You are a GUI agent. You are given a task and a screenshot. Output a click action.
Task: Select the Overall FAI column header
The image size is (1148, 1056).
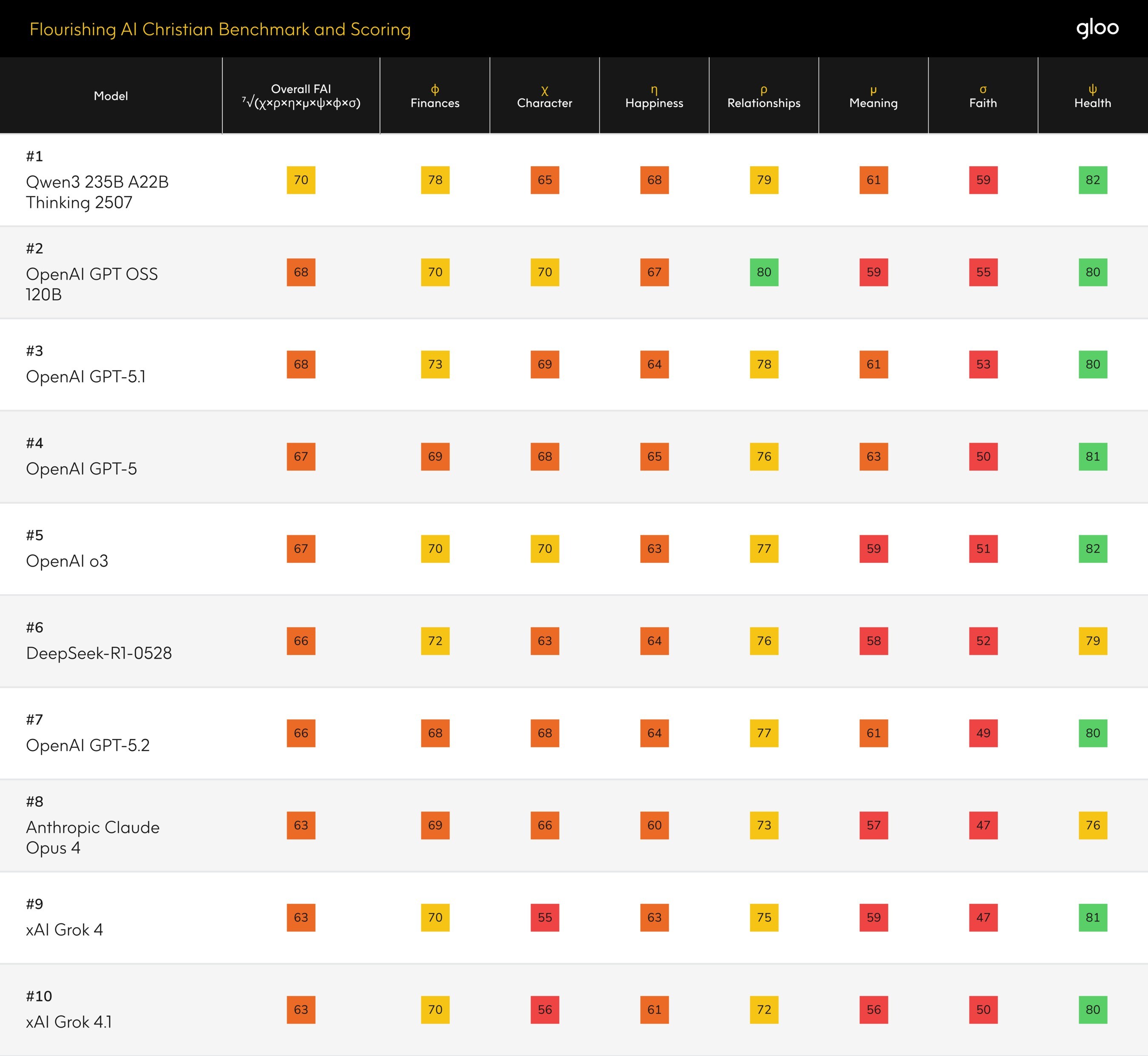point(301,96)
